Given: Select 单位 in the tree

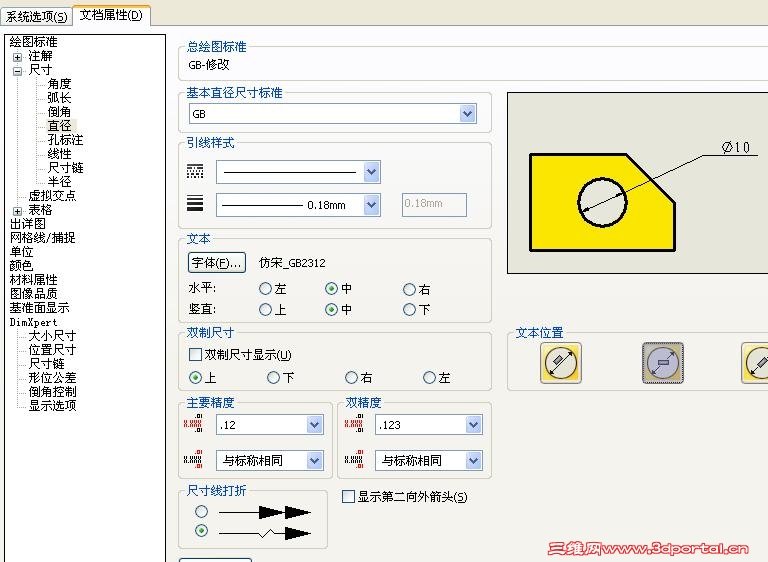Looking at the screenshot, I should click(22, 252).
